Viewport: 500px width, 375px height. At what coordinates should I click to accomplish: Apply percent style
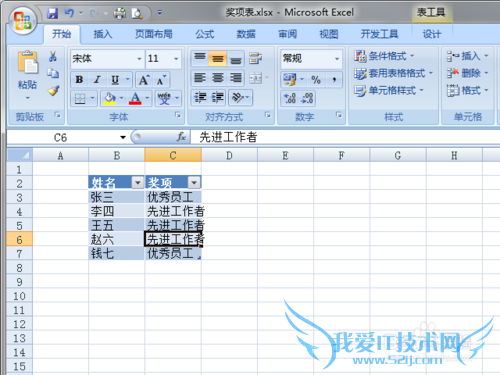[316, 79]
